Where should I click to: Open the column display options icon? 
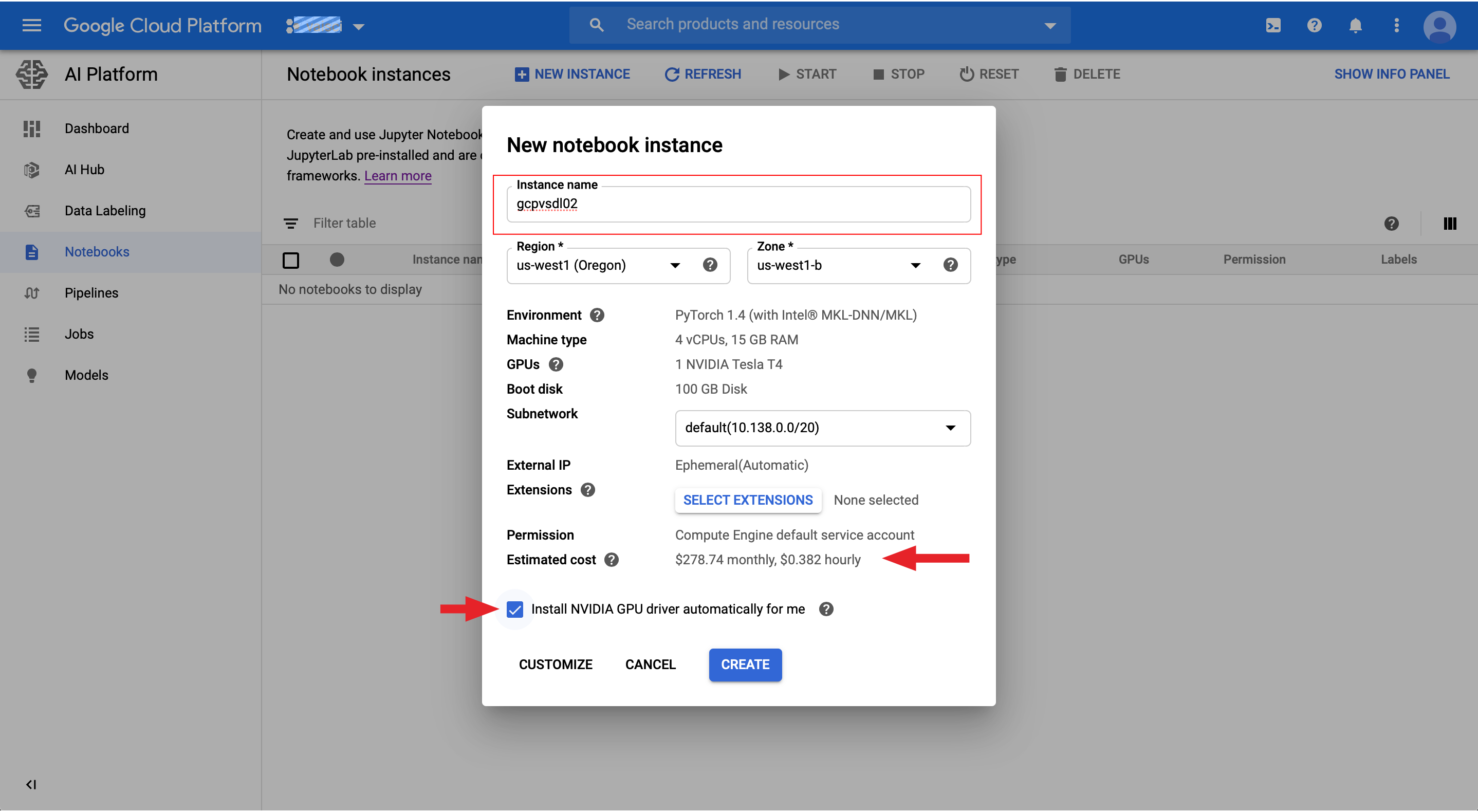pyautogui.click(x=1450, y=224)
